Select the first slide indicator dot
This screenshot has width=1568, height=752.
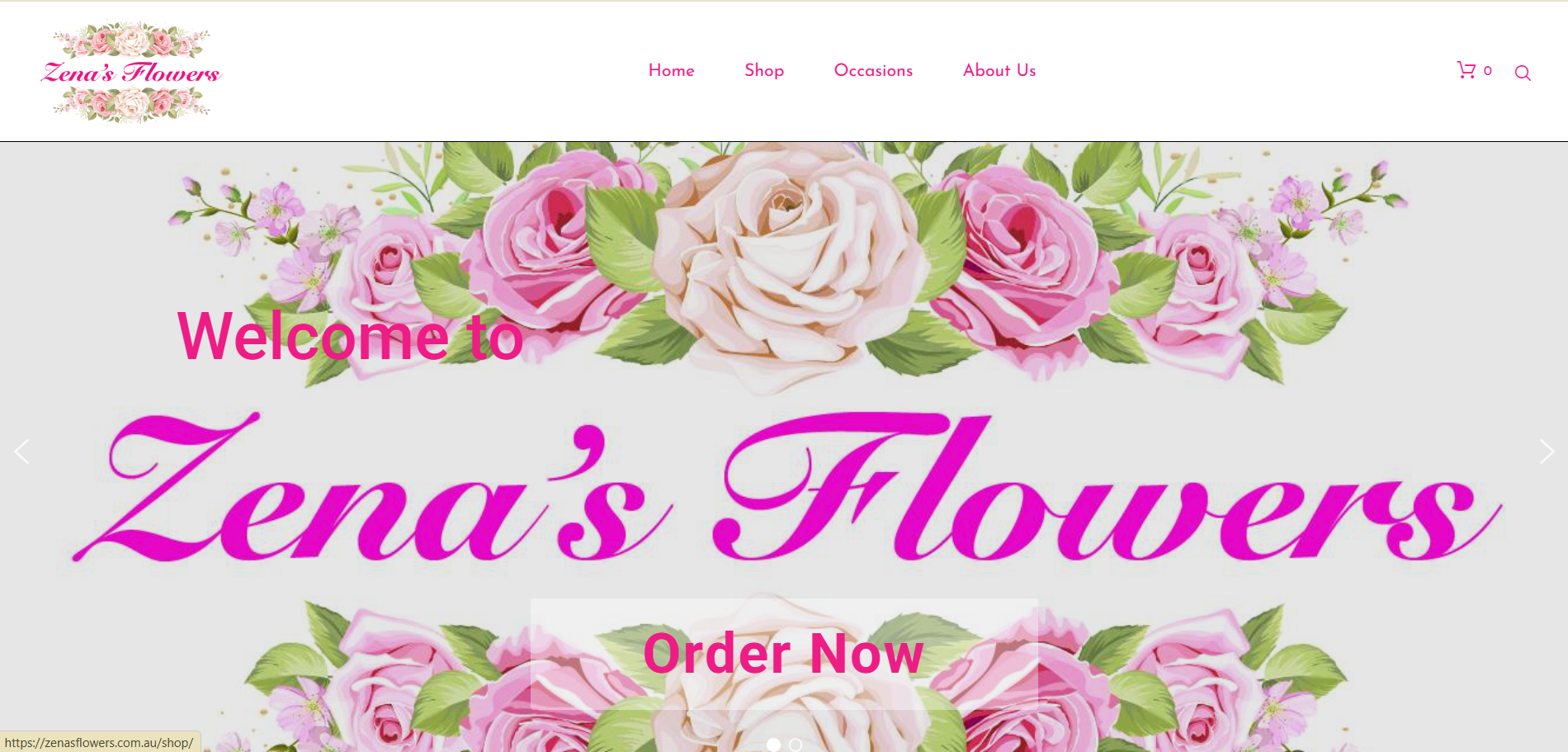point(773,745)
